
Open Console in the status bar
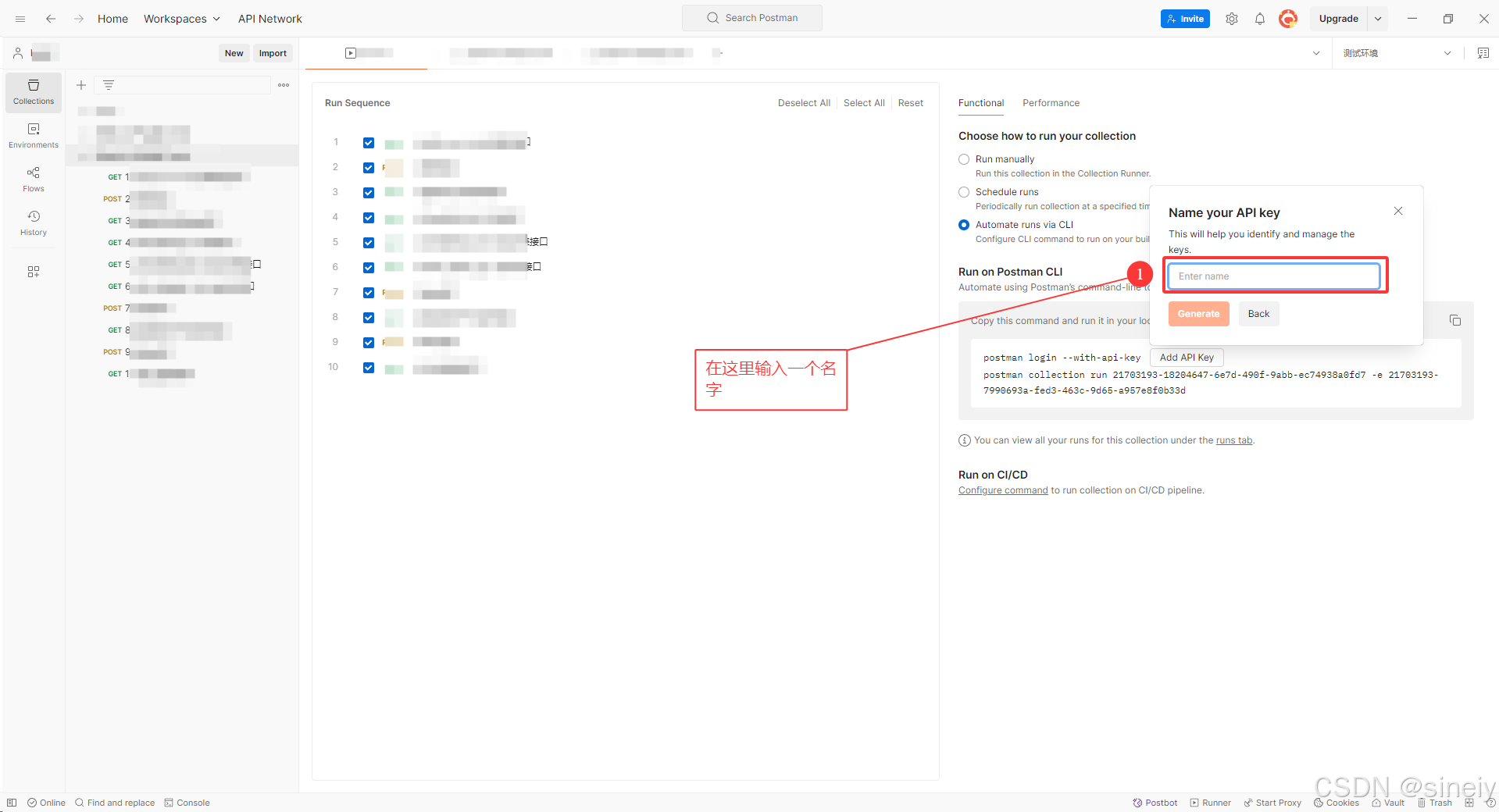[187, 803]
